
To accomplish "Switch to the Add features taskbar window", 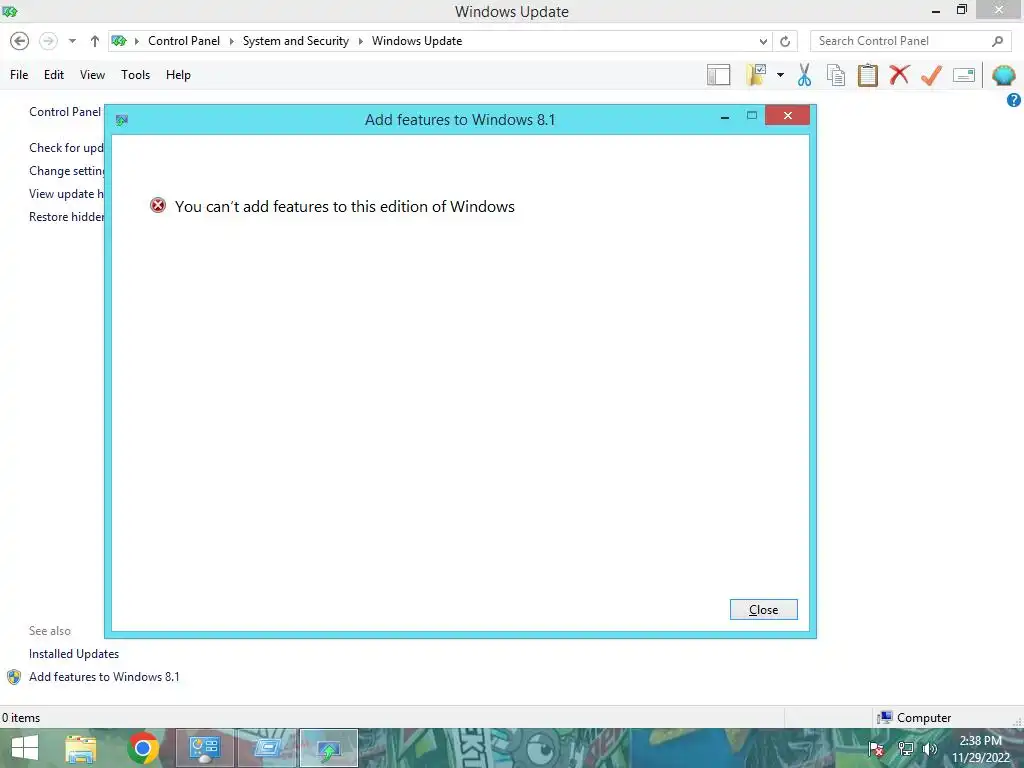I will (328, 748).
